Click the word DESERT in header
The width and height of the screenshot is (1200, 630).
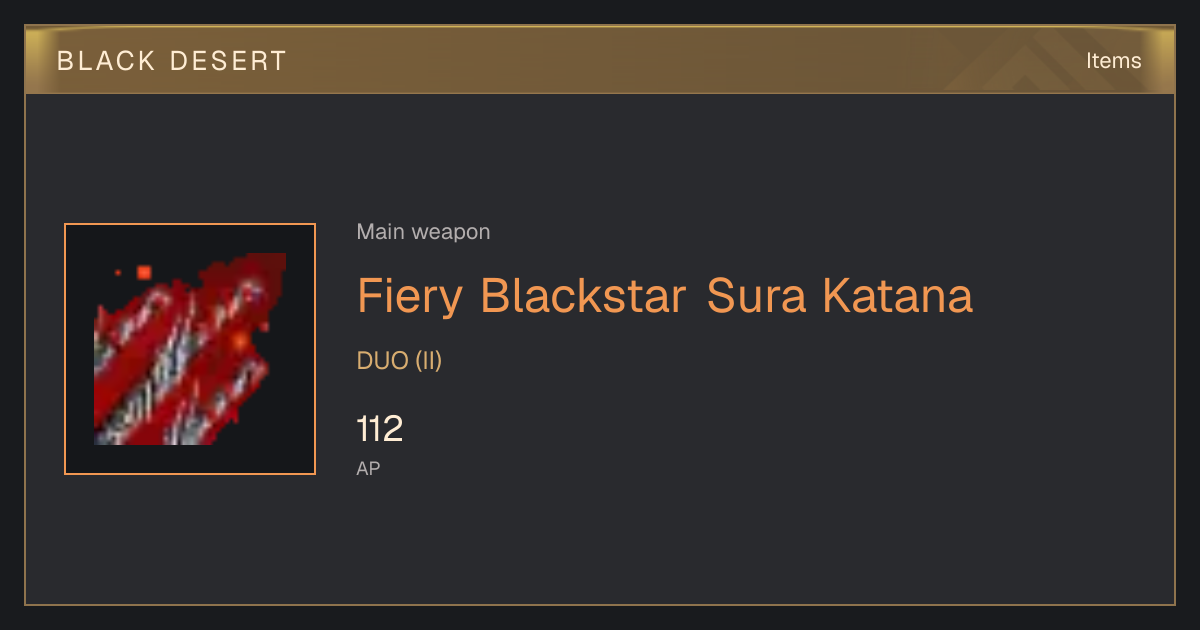[228, 61]
